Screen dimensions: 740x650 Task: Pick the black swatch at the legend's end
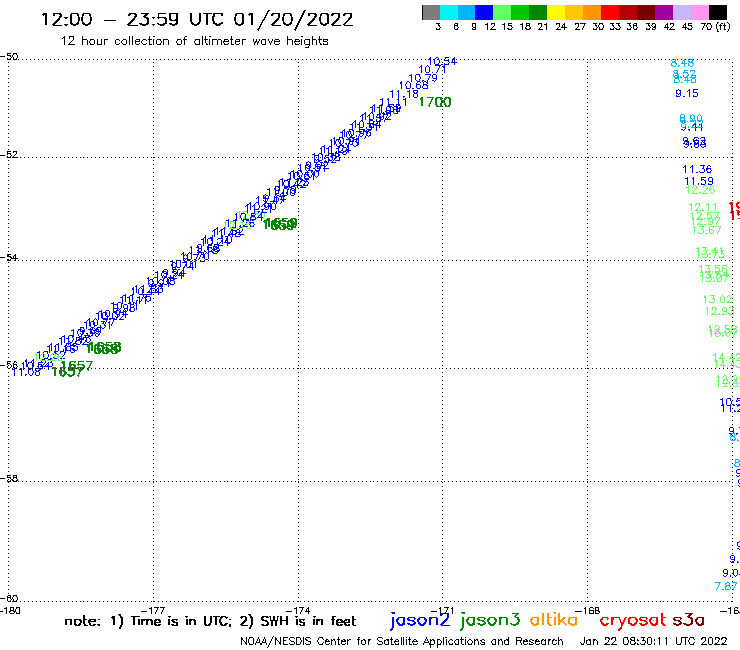pos(718,12)
